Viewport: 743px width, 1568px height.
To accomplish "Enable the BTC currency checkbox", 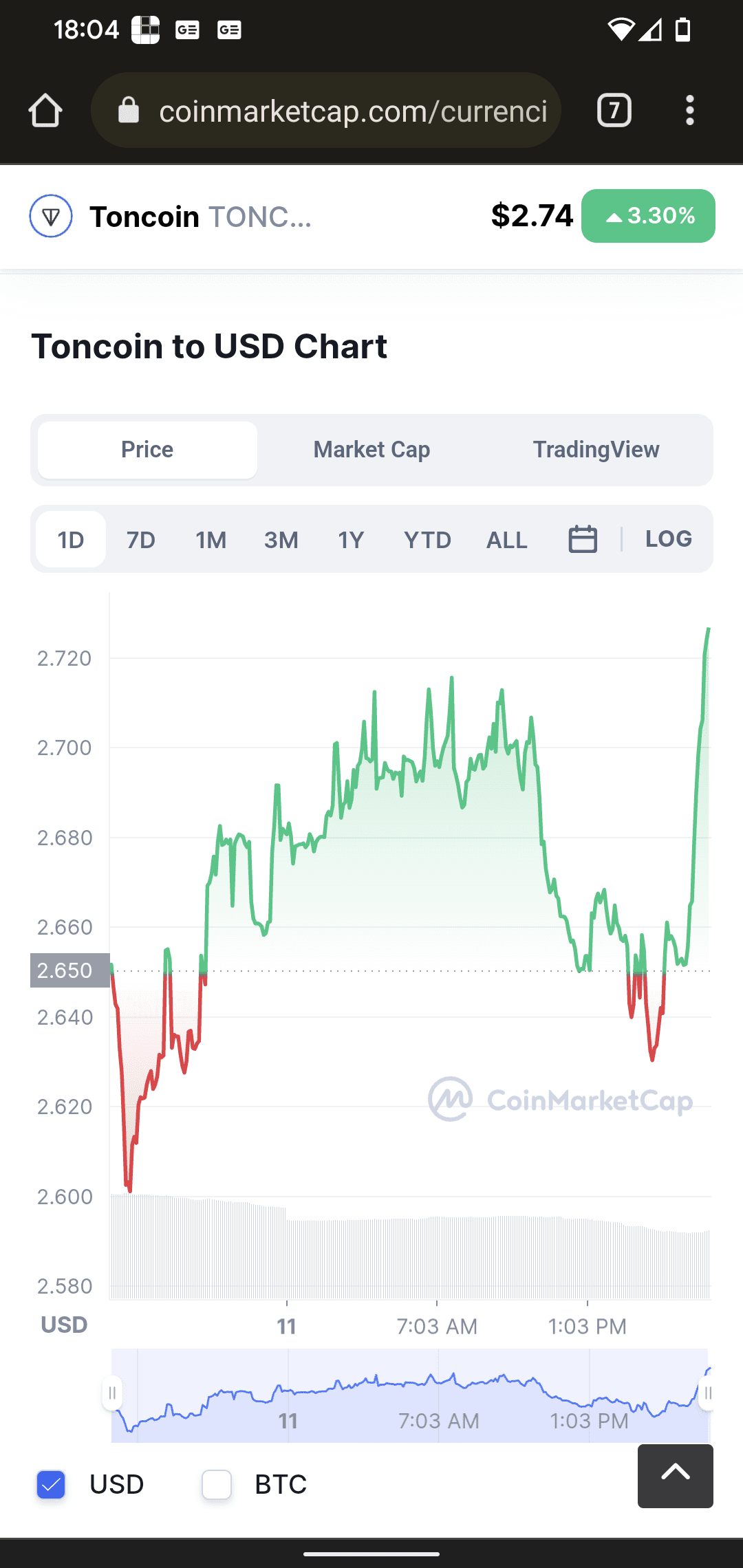I will (x=217, y=1484).
